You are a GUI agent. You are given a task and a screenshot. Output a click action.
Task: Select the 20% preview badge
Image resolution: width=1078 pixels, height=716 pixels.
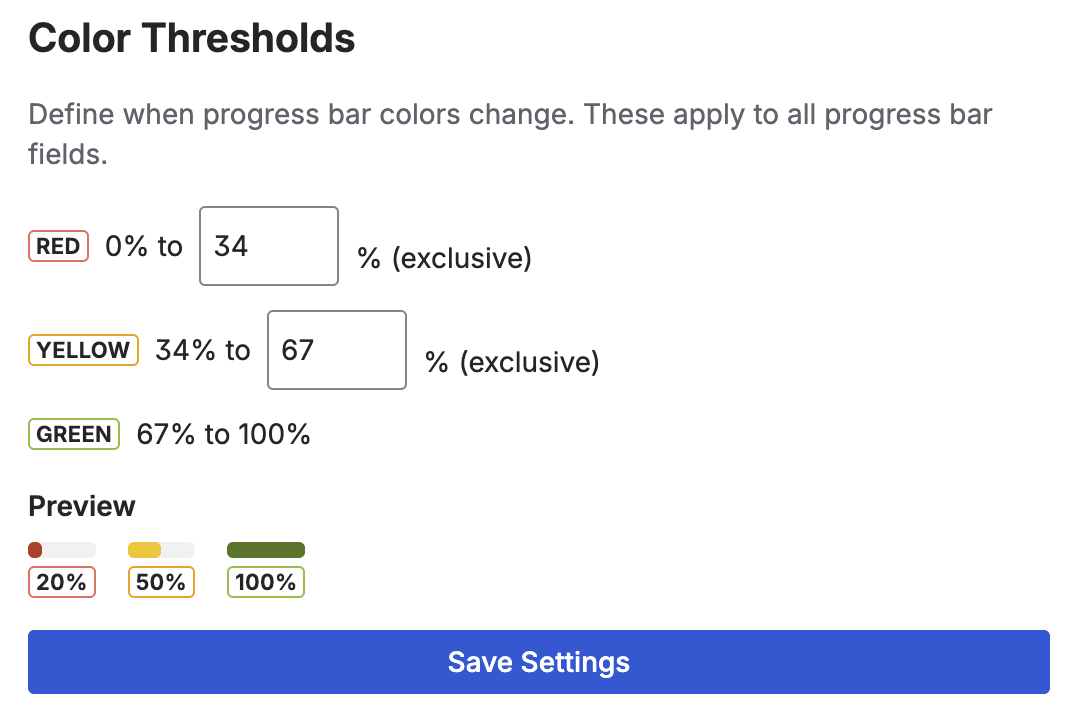tap(61, 582)
